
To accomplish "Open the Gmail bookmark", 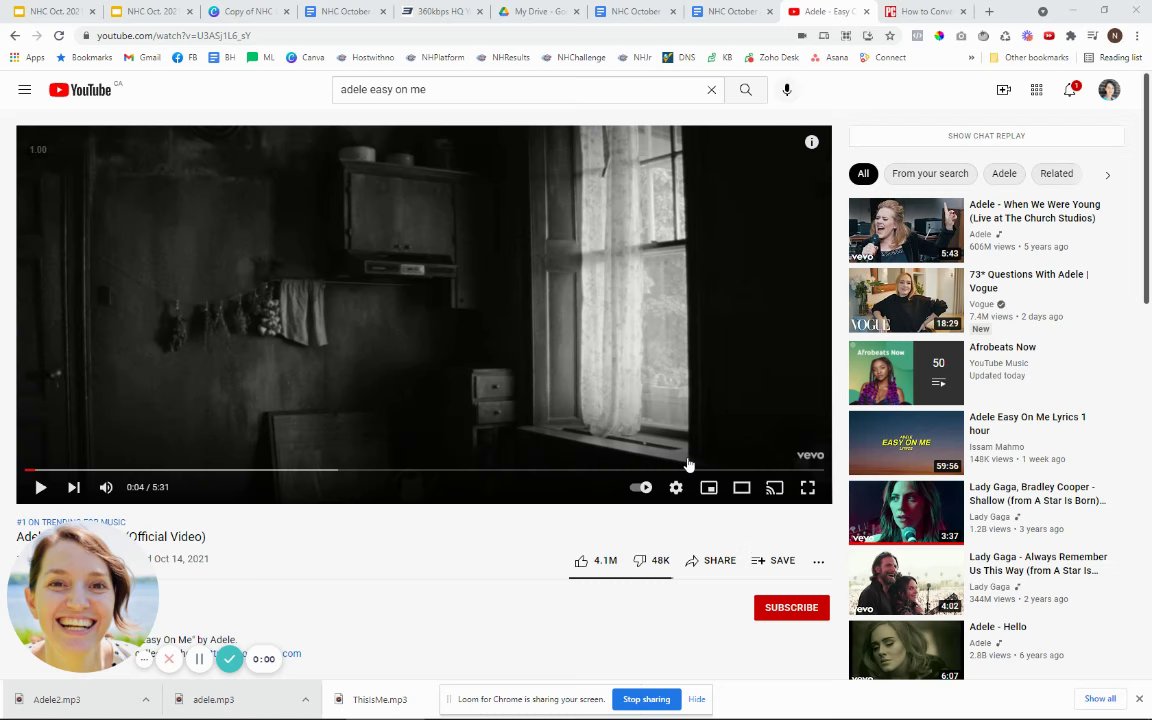I will coord(143,57).
